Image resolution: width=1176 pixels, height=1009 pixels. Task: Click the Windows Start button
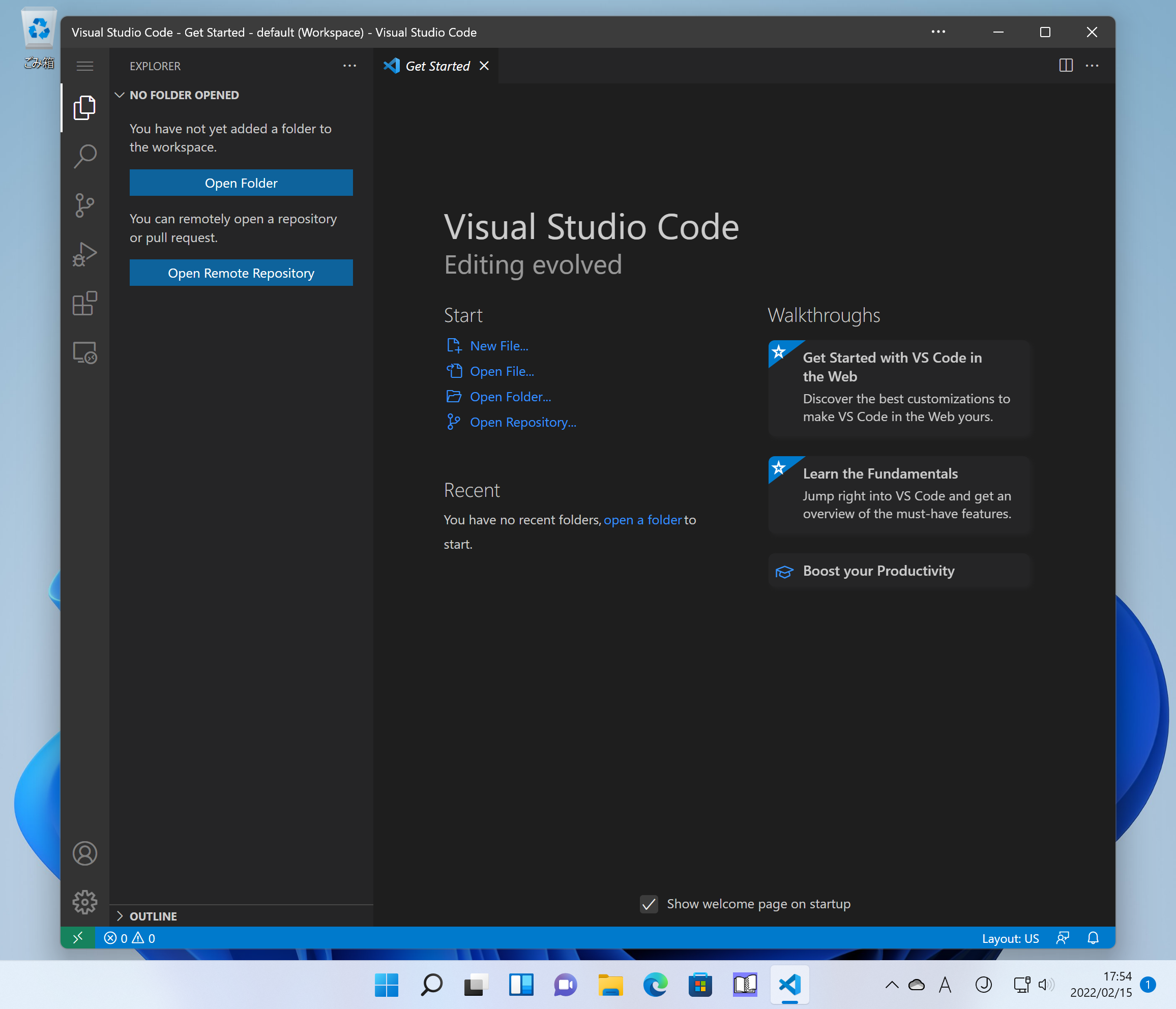tap(387, 985)
